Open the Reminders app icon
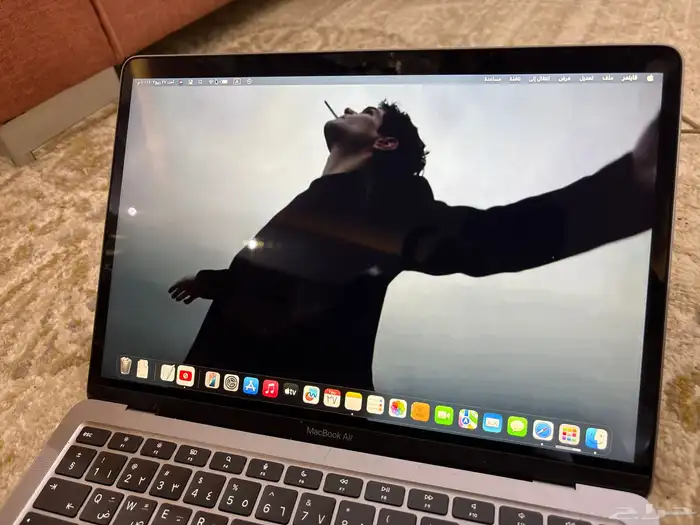700x525 pixels. point(375,404)
